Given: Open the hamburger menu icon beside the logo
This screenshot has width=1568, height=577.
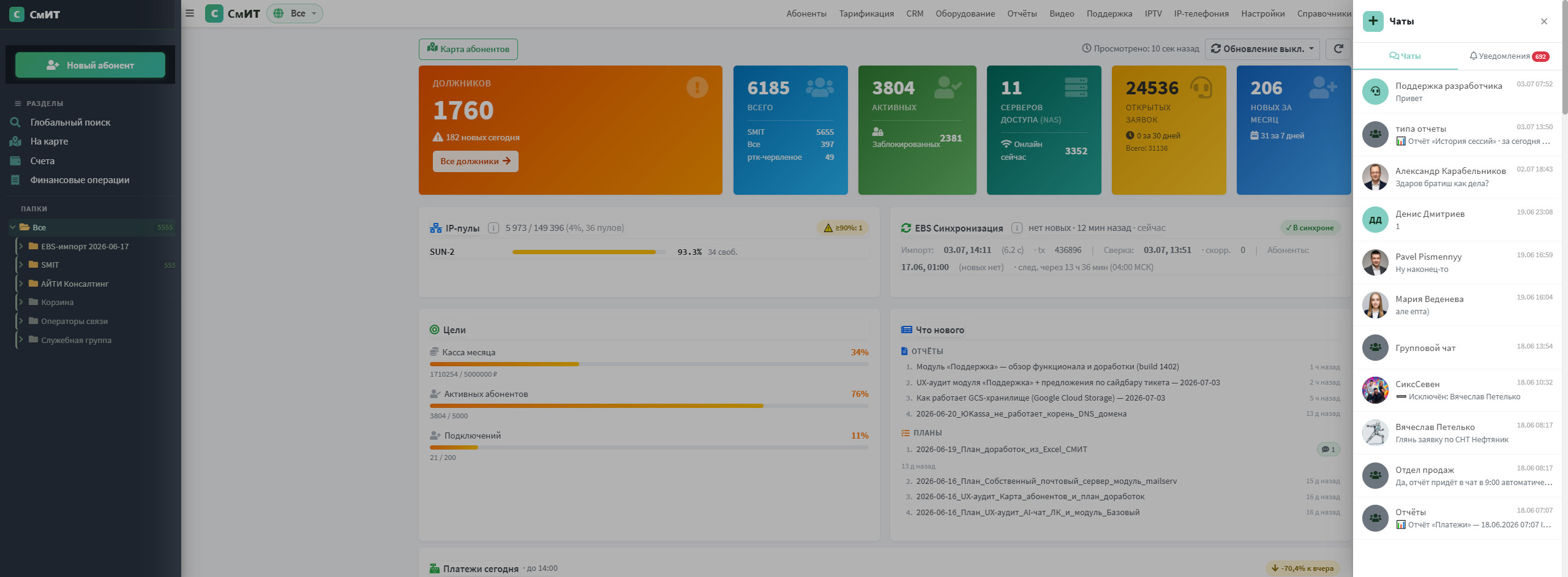Looking at the screenshot, I should 190,13.
